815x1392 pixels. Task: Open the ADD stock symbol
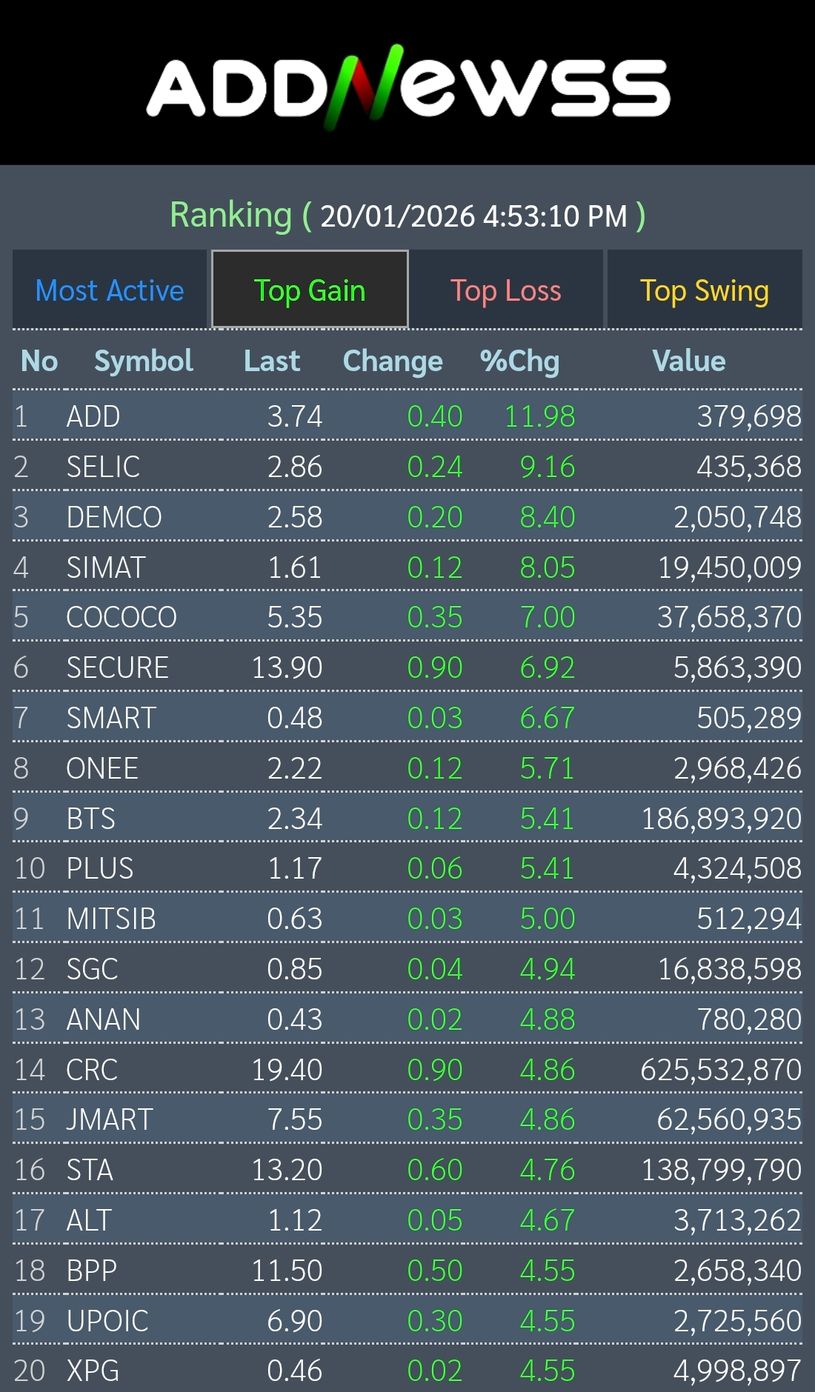(93, 416)
